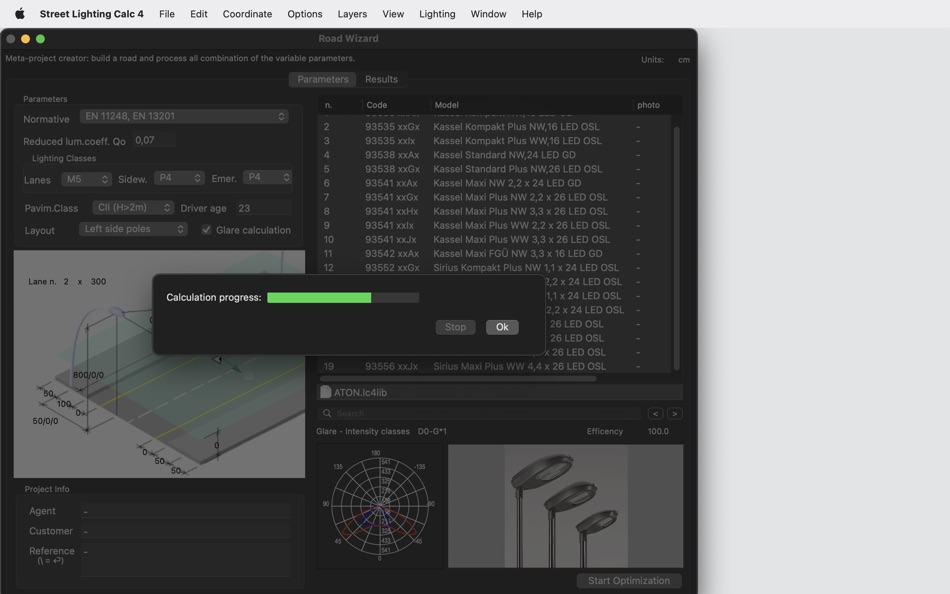This screenshot has width=950, height=594.
Task: Open the Lighting menu
Action: click(437, 13)
